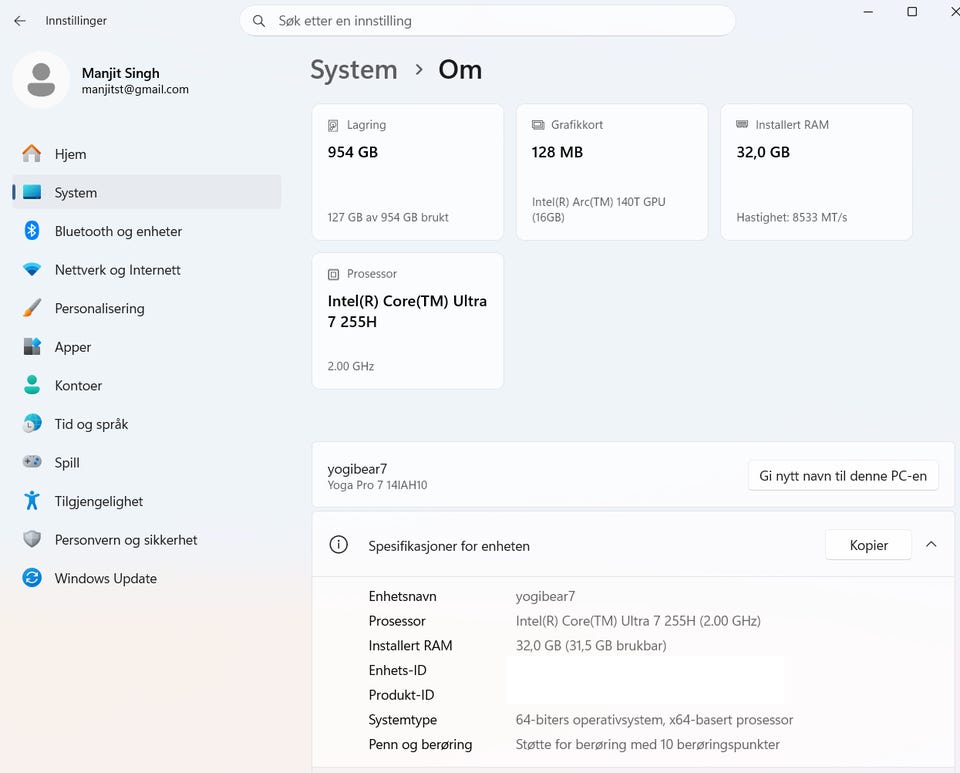Click the Spill gamepad icon
Screen dimensions: 960x773
pyautogui.click(x=32, y=461)
